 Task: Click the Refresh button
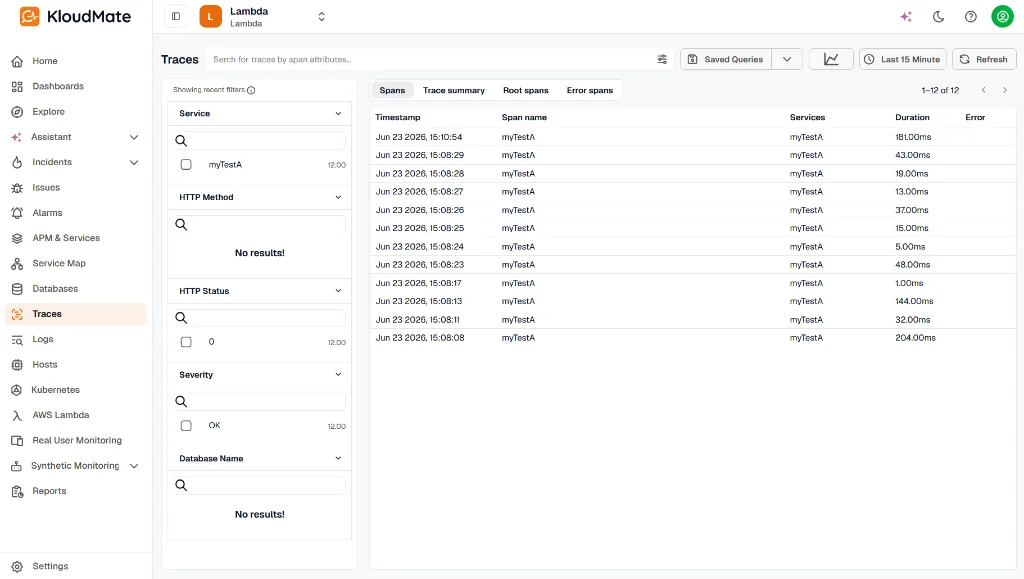point(984,59)
